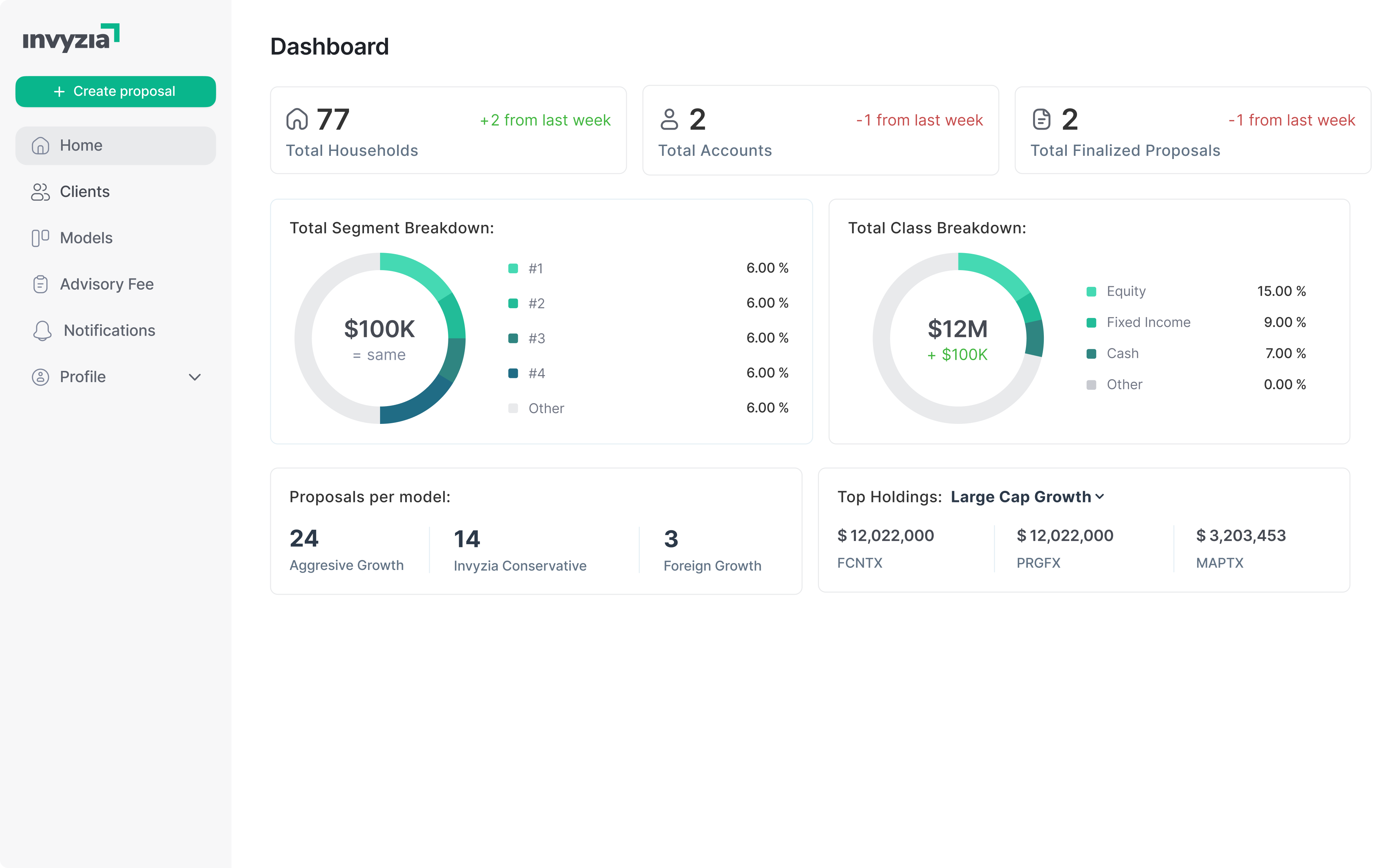Click the Profile avatar icon
Image resolution: width=1389 pixels, height=868 pixels.
(x=40, y=377)
